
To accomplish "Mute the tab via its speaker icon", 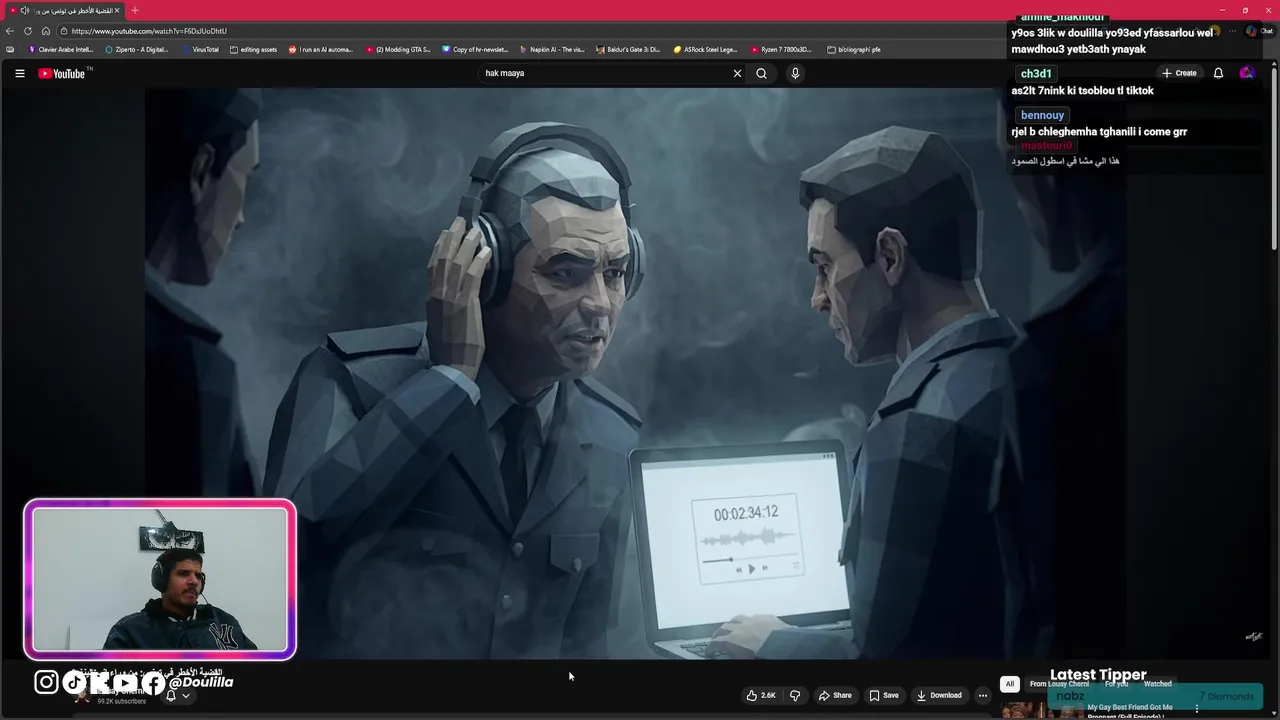I will (x=25, y=10).
